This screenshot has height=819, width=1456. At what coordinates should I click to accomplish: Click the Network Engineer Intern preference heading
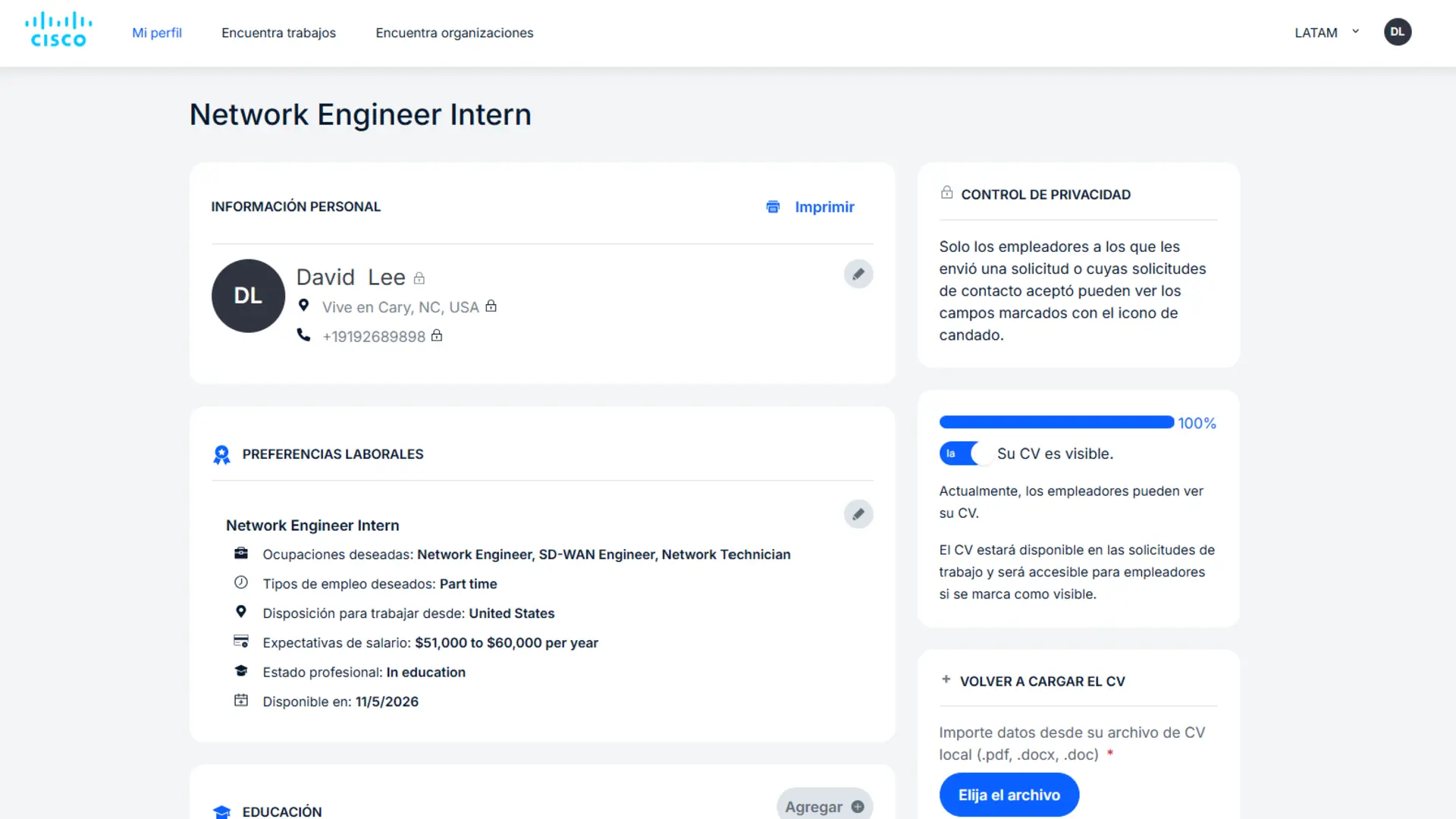click(312, 526)
